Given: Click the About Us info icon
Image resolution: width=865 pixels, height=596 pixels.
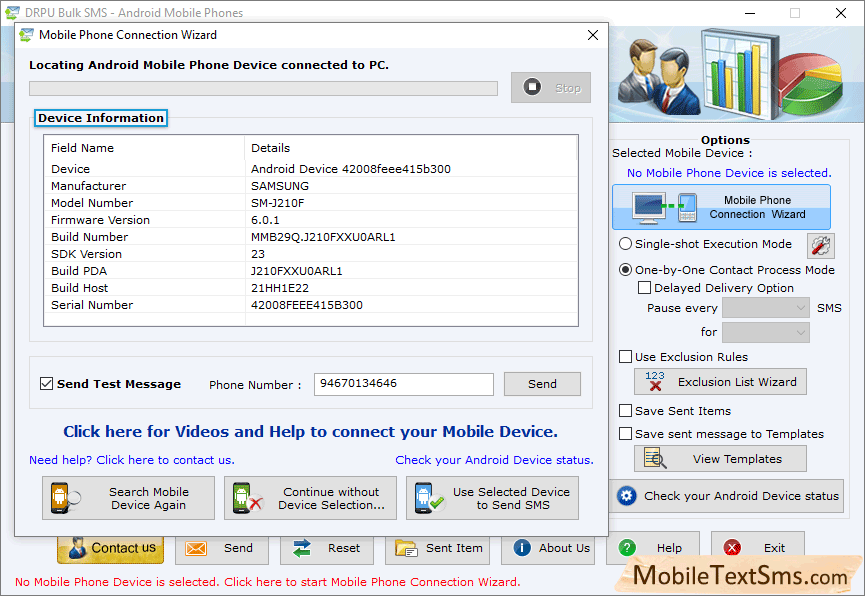Looking at the screenshot, I should pyautogui.click(x=522, y=547).
